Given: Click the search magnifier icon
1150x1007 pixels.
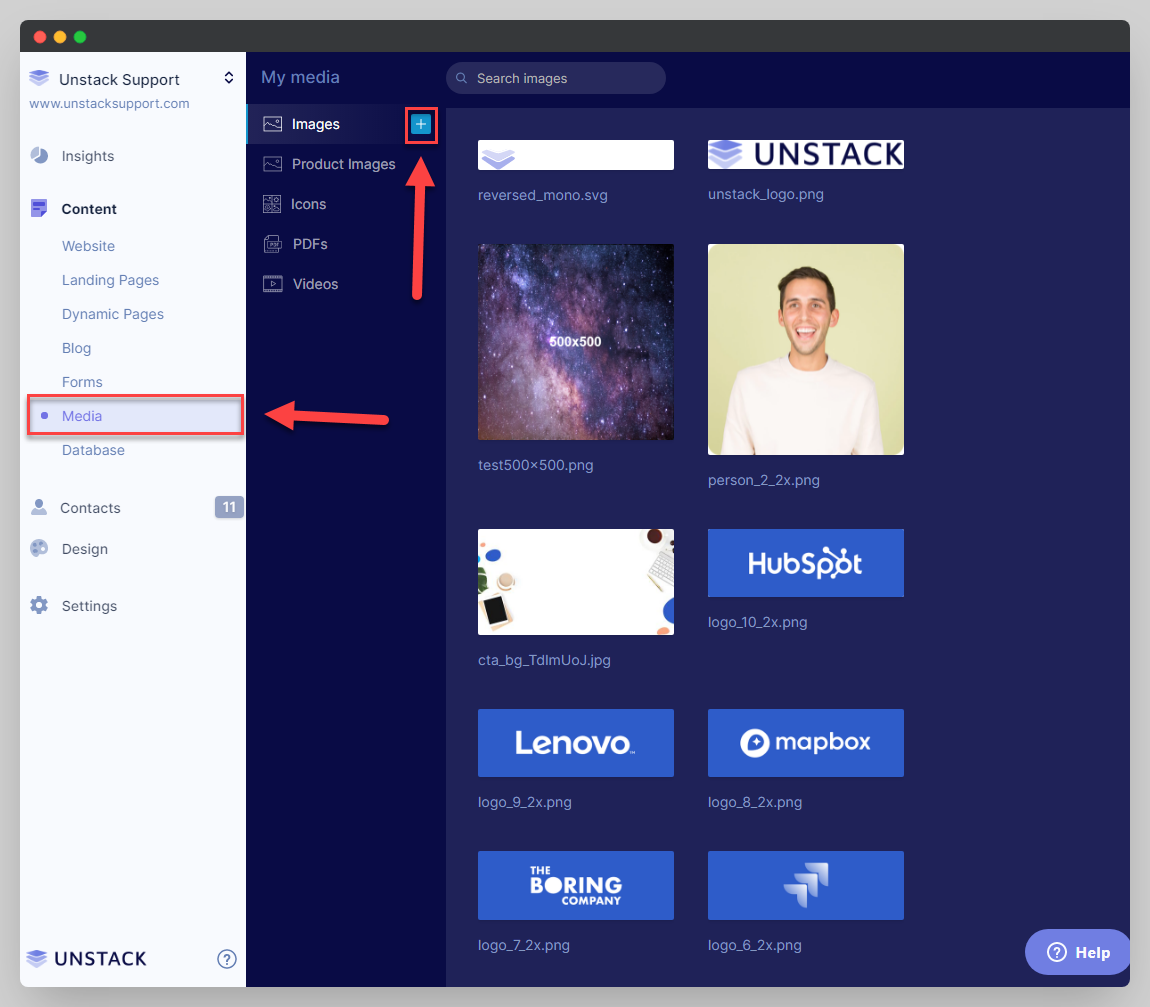Looking at the screenshot, I should point(461,78).
